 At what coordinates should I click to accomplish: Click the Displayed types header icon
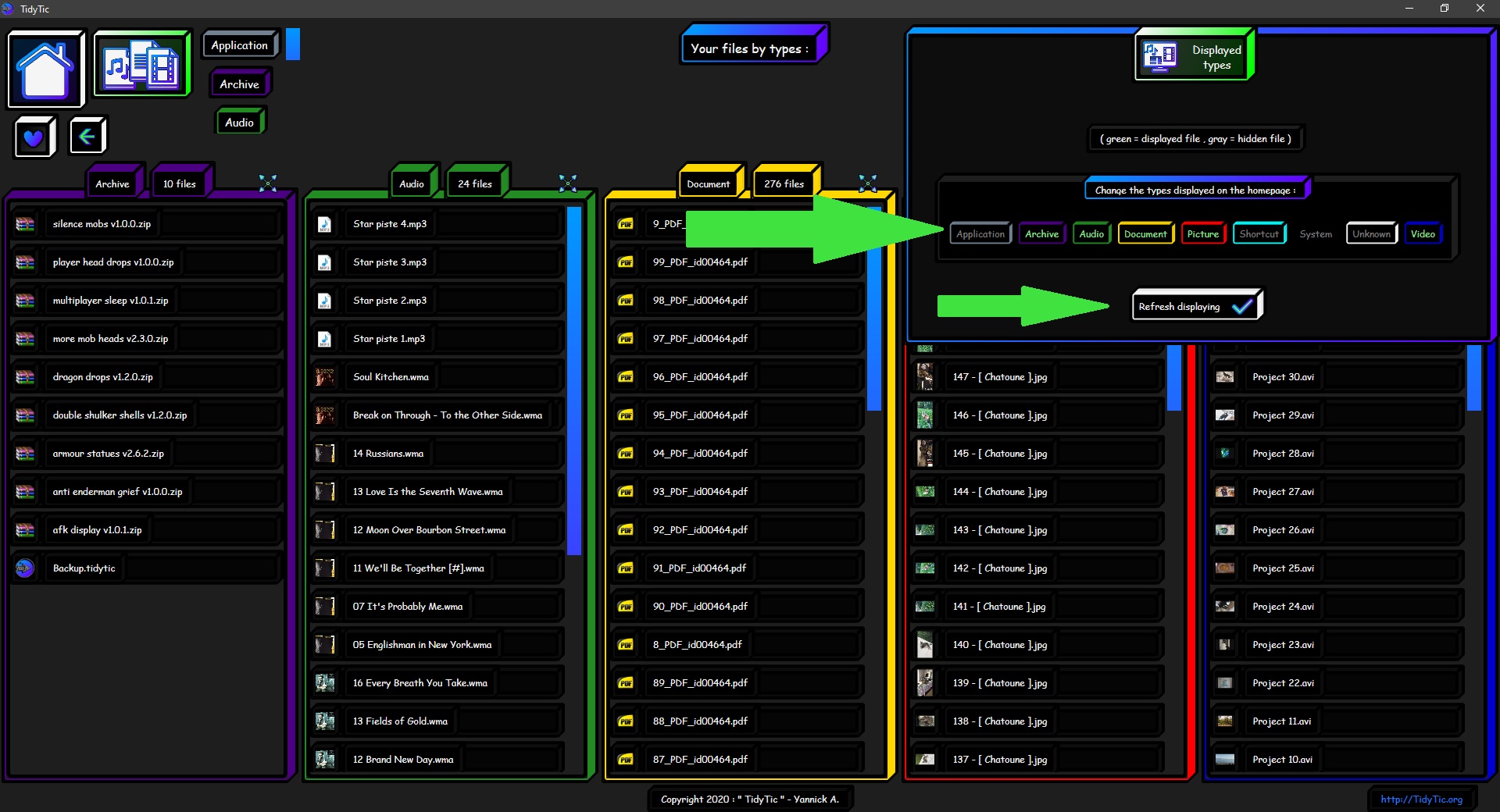[1160, 56]
